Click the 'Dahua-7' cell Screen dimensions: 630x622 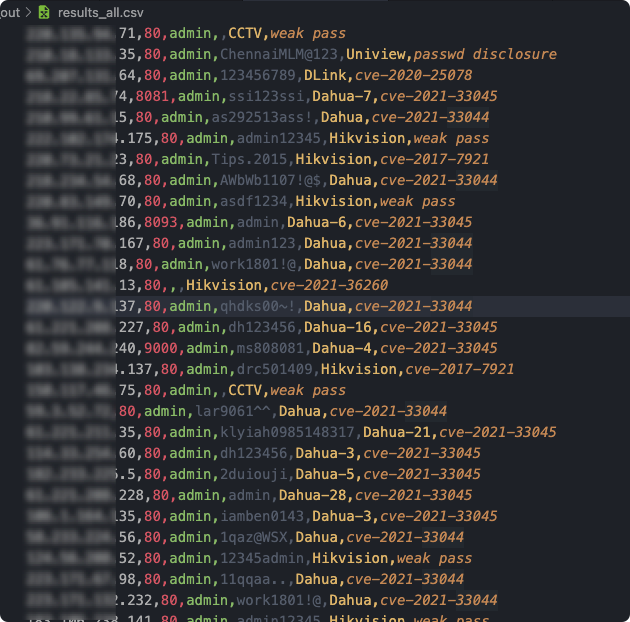click(342, 96)
